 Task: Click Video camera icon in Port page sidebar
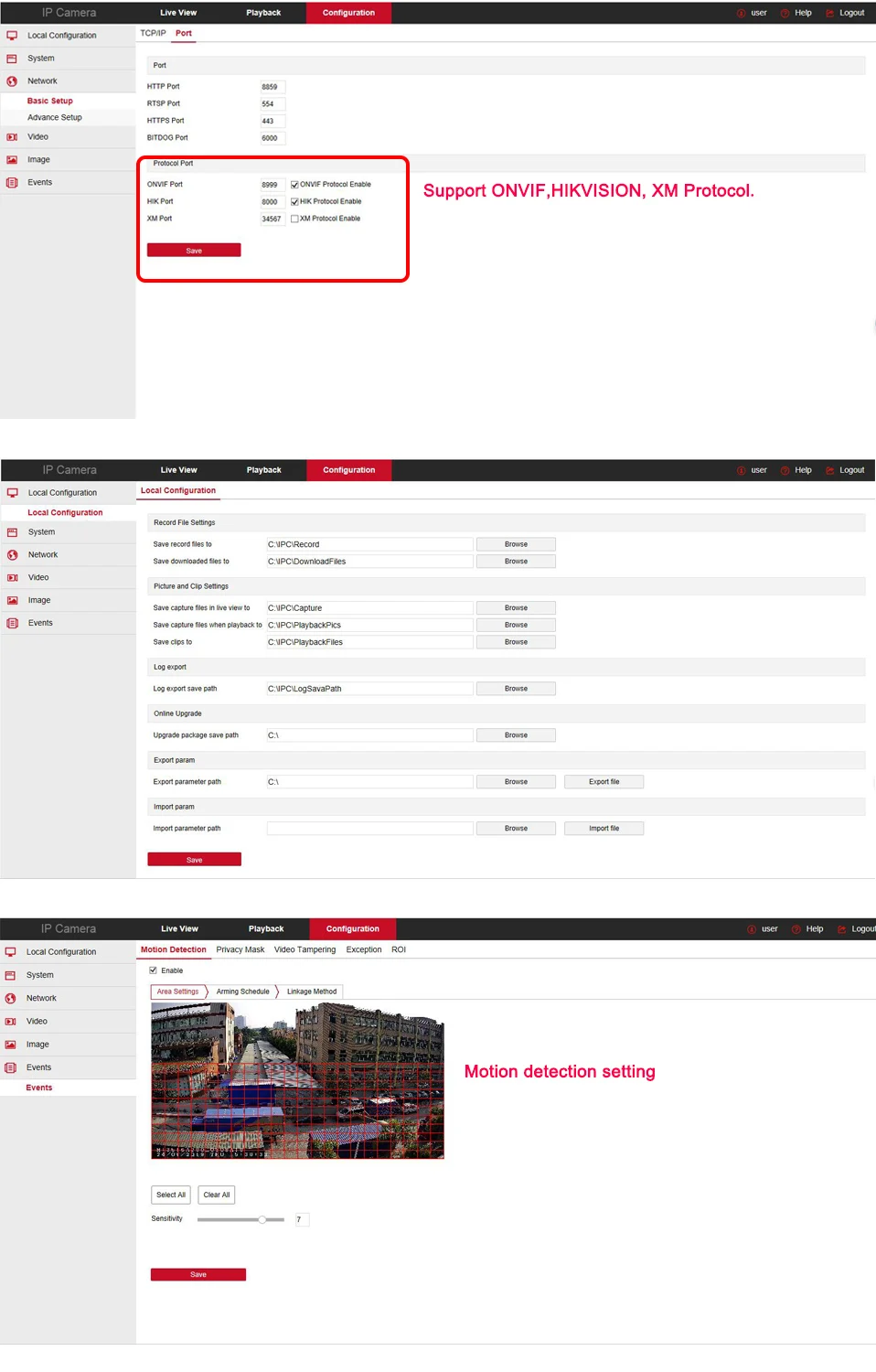[x=12, y=137]
